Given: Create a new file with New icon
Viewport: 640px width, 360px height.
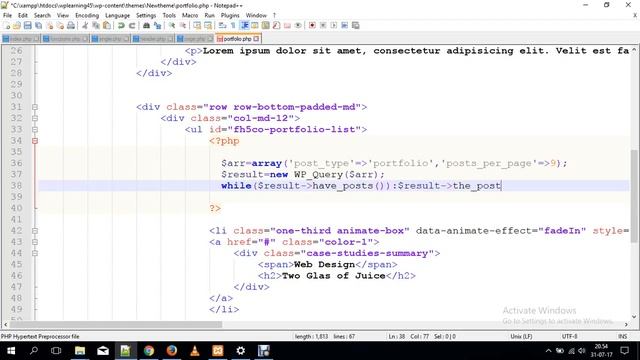Looking at the screenshot, I should 7,25.
